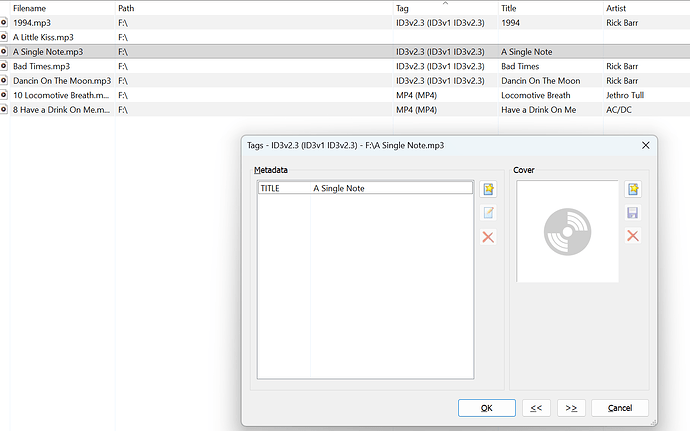The width and height of the screenshot is (690, 431).
Task: Click the Rick Barr artist cell in 1994 row
Action: 622,23
